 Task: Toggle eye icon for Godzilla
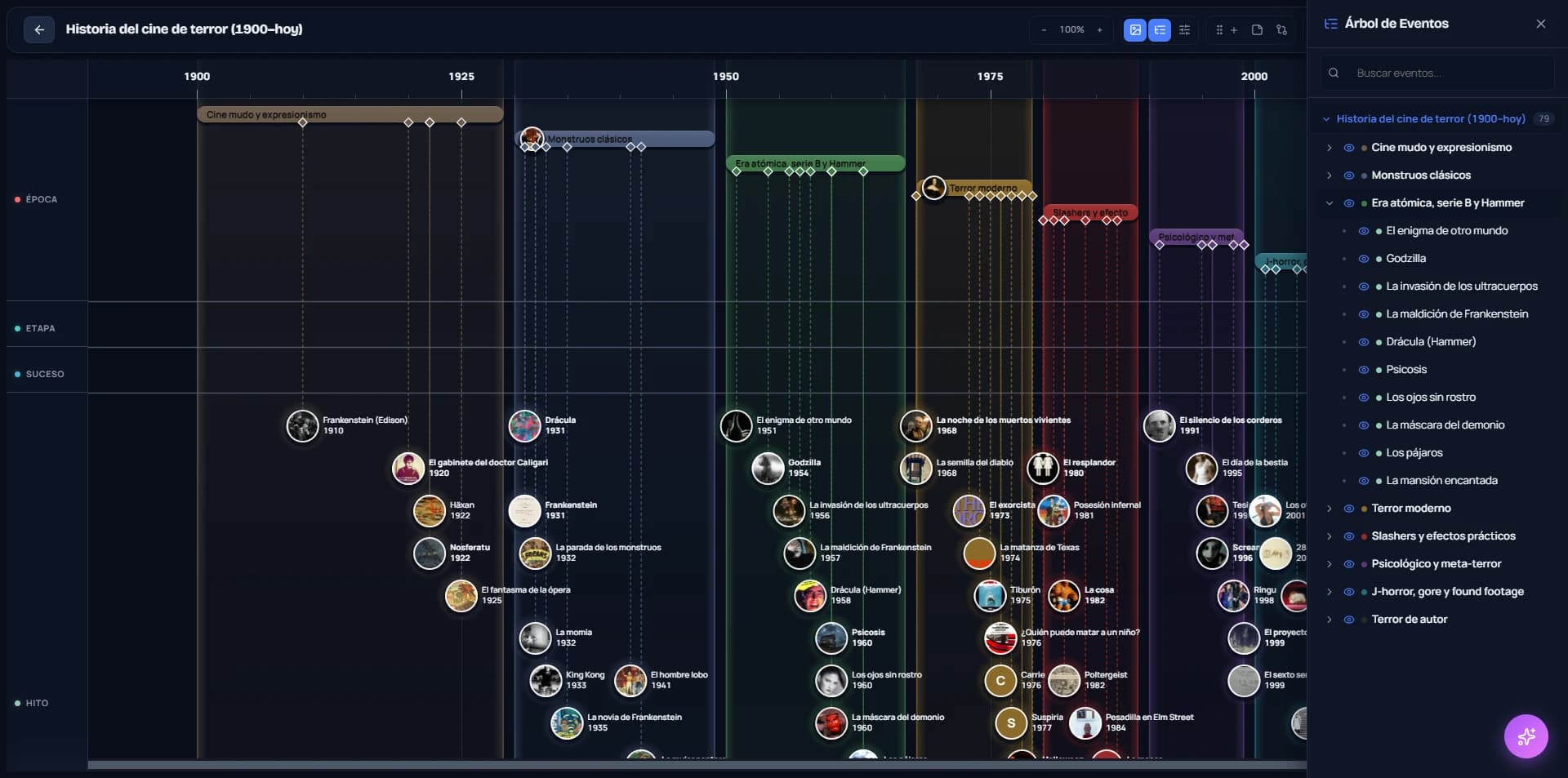click(x=1363, y=259)
